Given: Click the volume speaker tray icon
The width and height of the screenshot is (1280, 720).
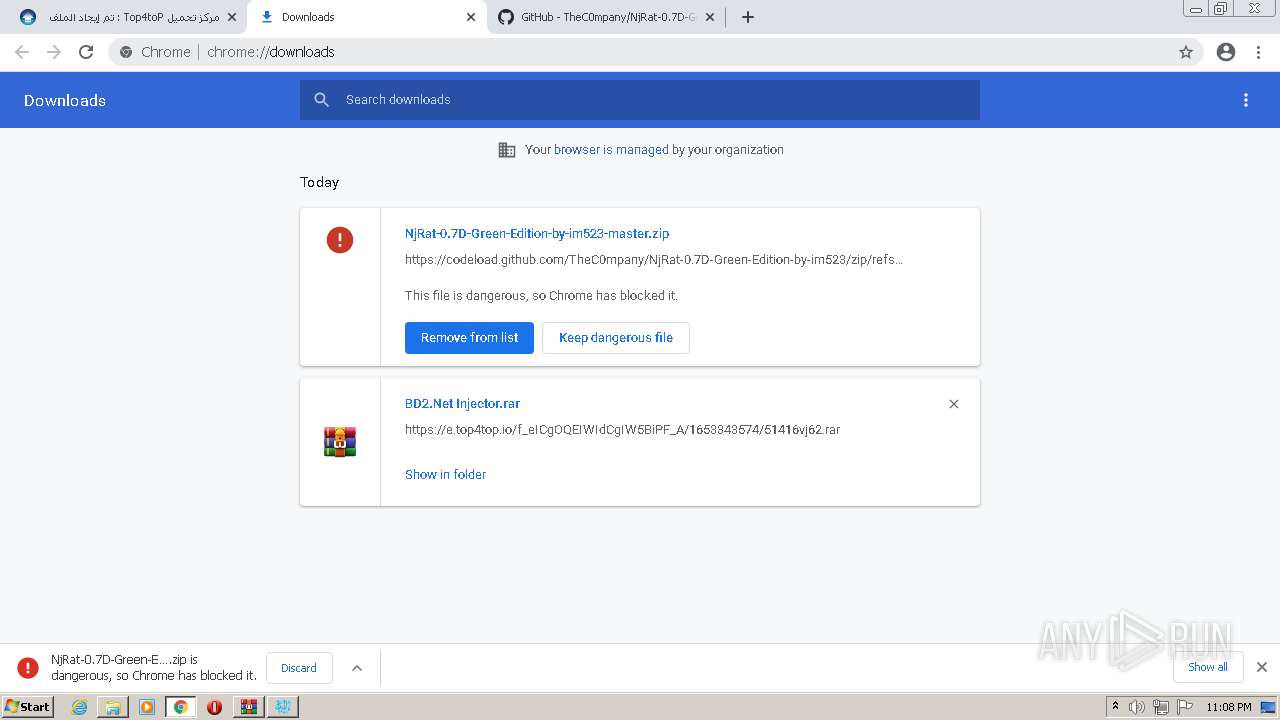Looking at the screenshot, I should coord(1137,707).
